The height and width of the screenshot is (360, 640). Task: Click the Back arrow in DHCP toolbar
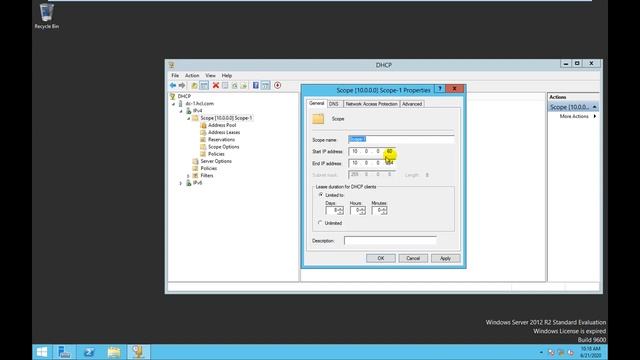(173, 85)
